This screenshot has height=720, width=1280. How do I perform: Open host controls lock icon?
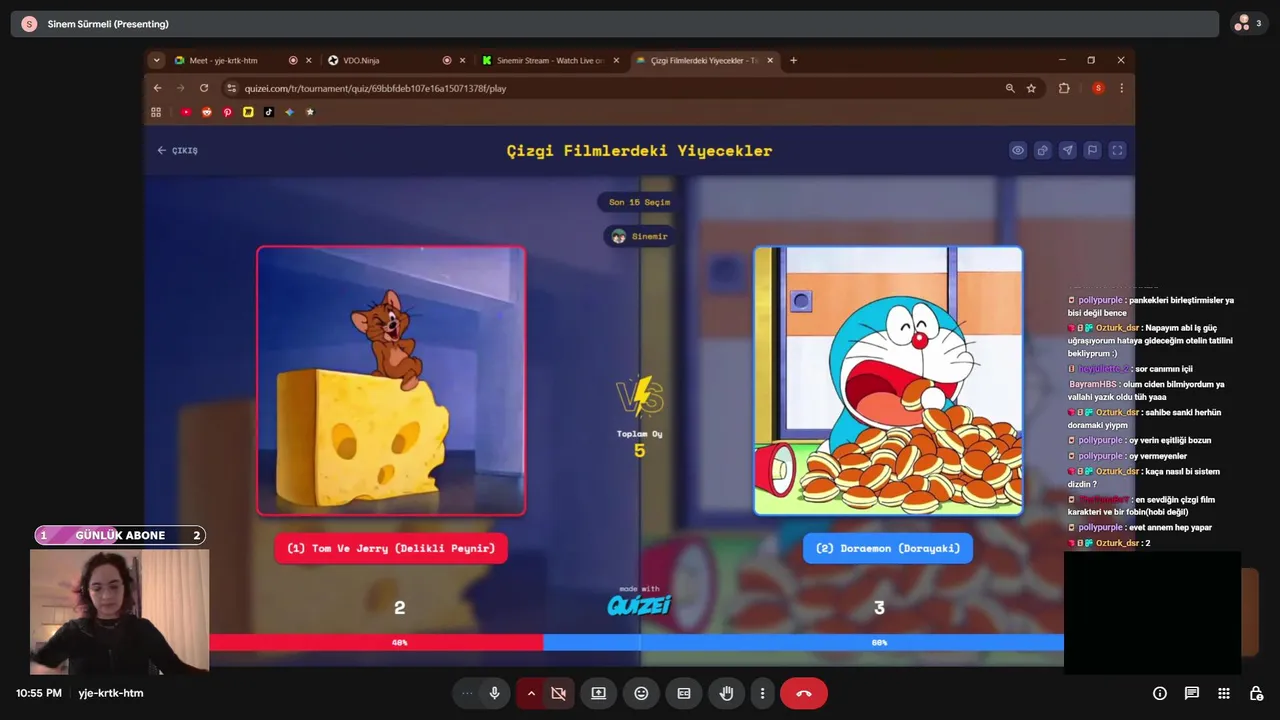pos(1256,693)
